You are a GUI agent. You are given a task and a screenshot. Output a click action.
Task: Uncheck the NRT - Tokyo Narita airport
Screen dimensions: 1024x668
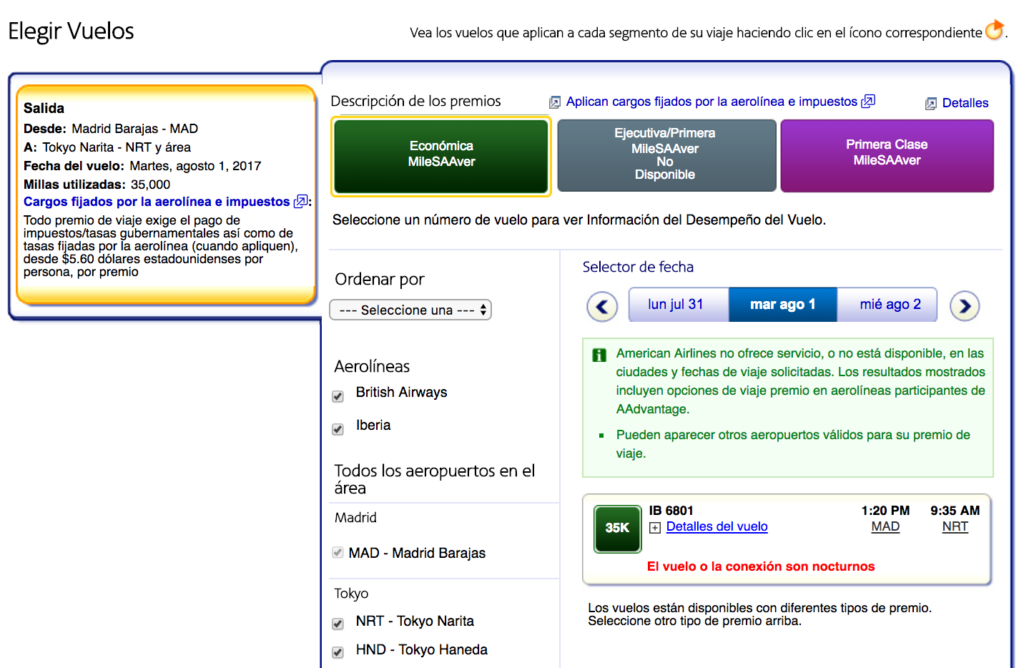pyautogui.click(x=338, y=623)
